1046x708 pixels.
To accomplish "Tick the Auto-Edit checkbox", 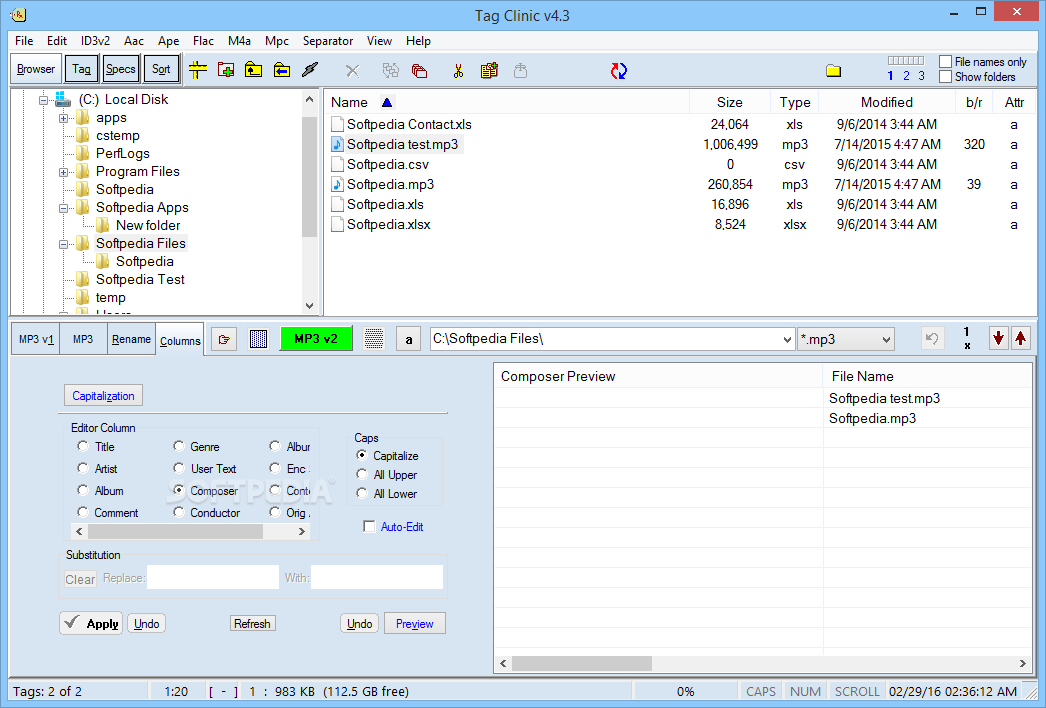I will point(369,526).
